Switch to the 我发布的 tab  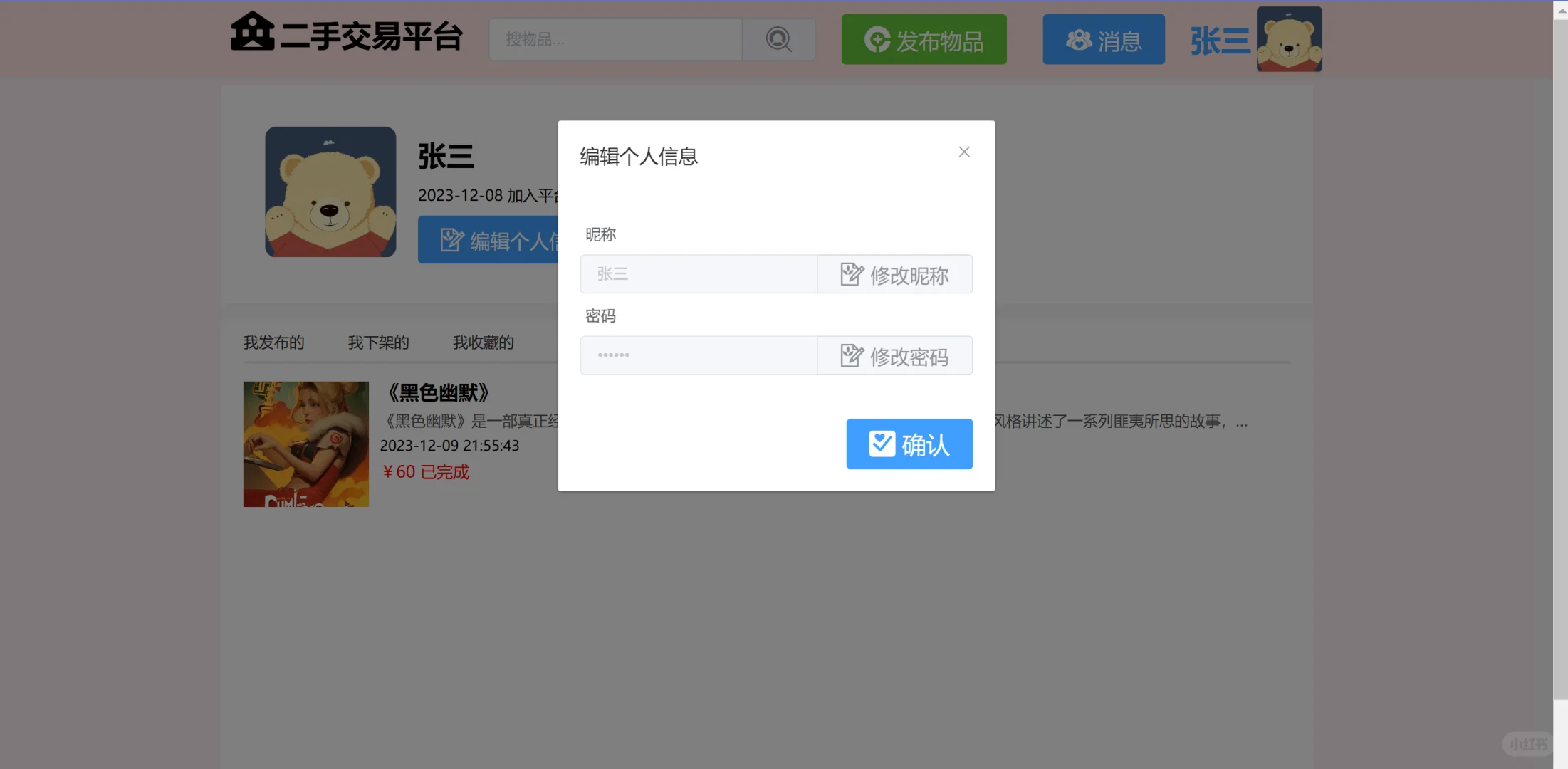(273, 342)
